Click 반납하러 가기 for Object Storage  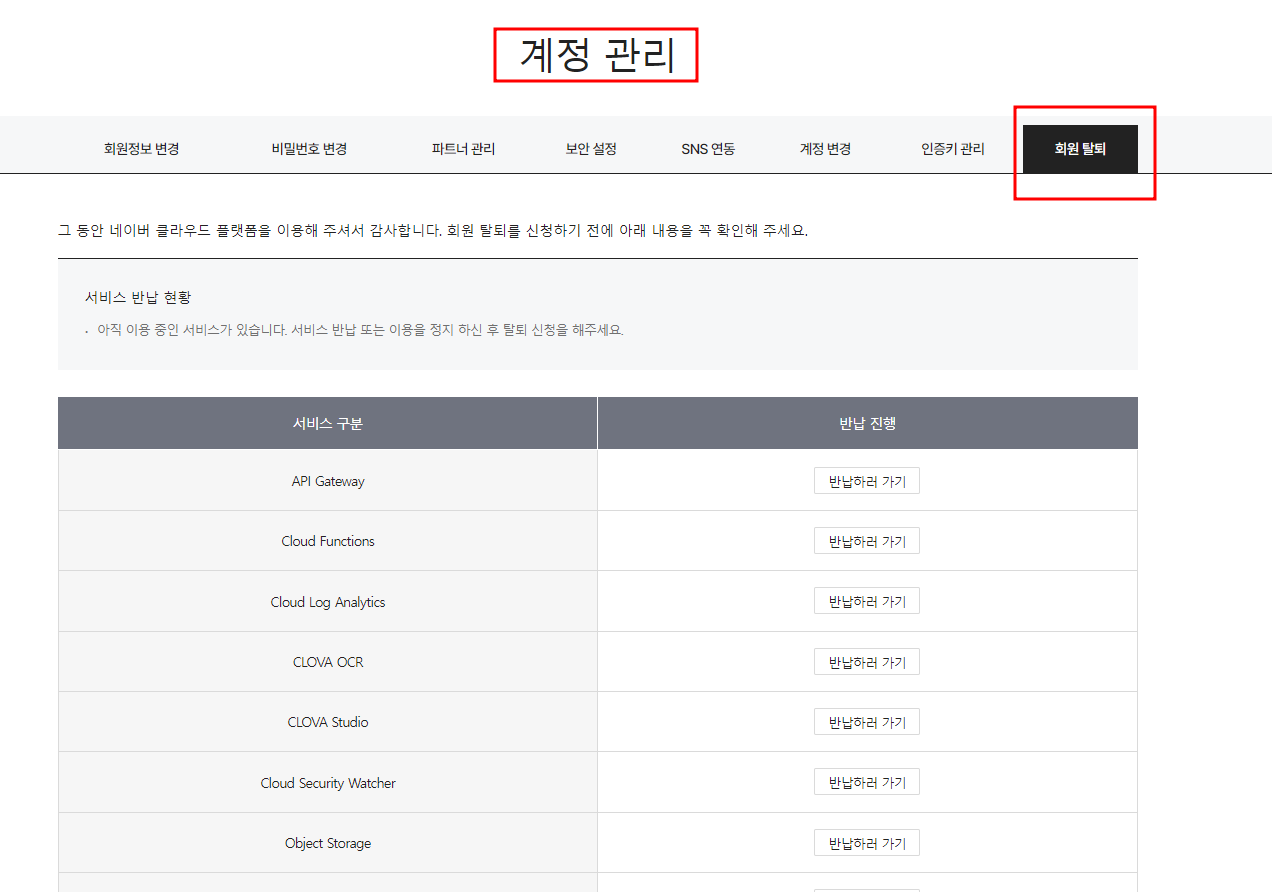click(x=866, y=842)
